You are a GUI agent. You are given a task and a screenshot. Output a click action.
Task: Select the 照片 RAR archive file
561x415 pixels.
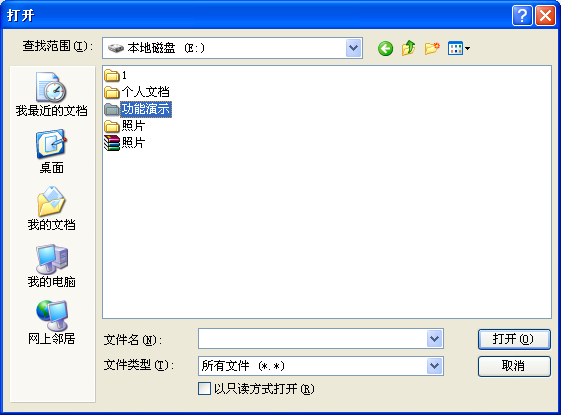click(125, 143)
